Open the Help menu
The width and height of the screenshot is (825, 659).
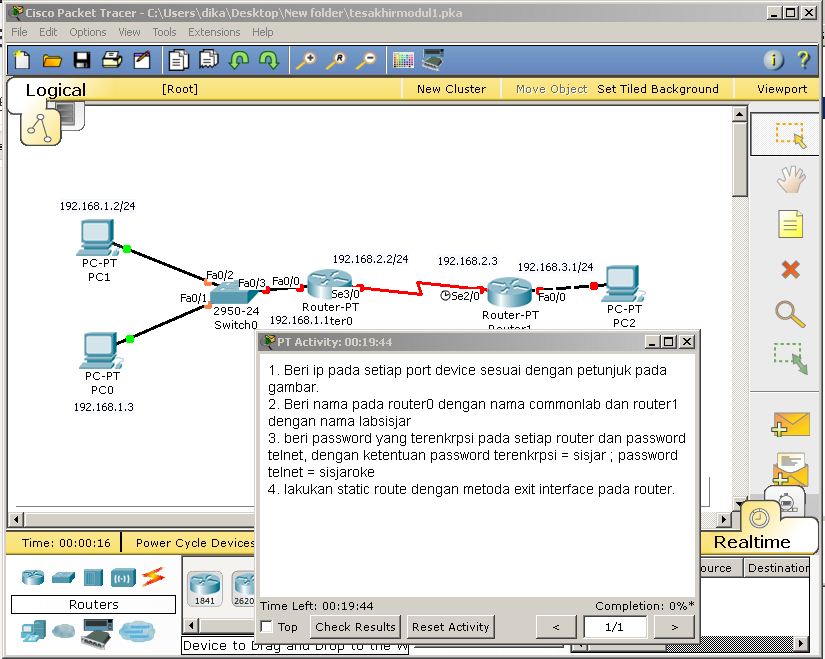point(263,32)
